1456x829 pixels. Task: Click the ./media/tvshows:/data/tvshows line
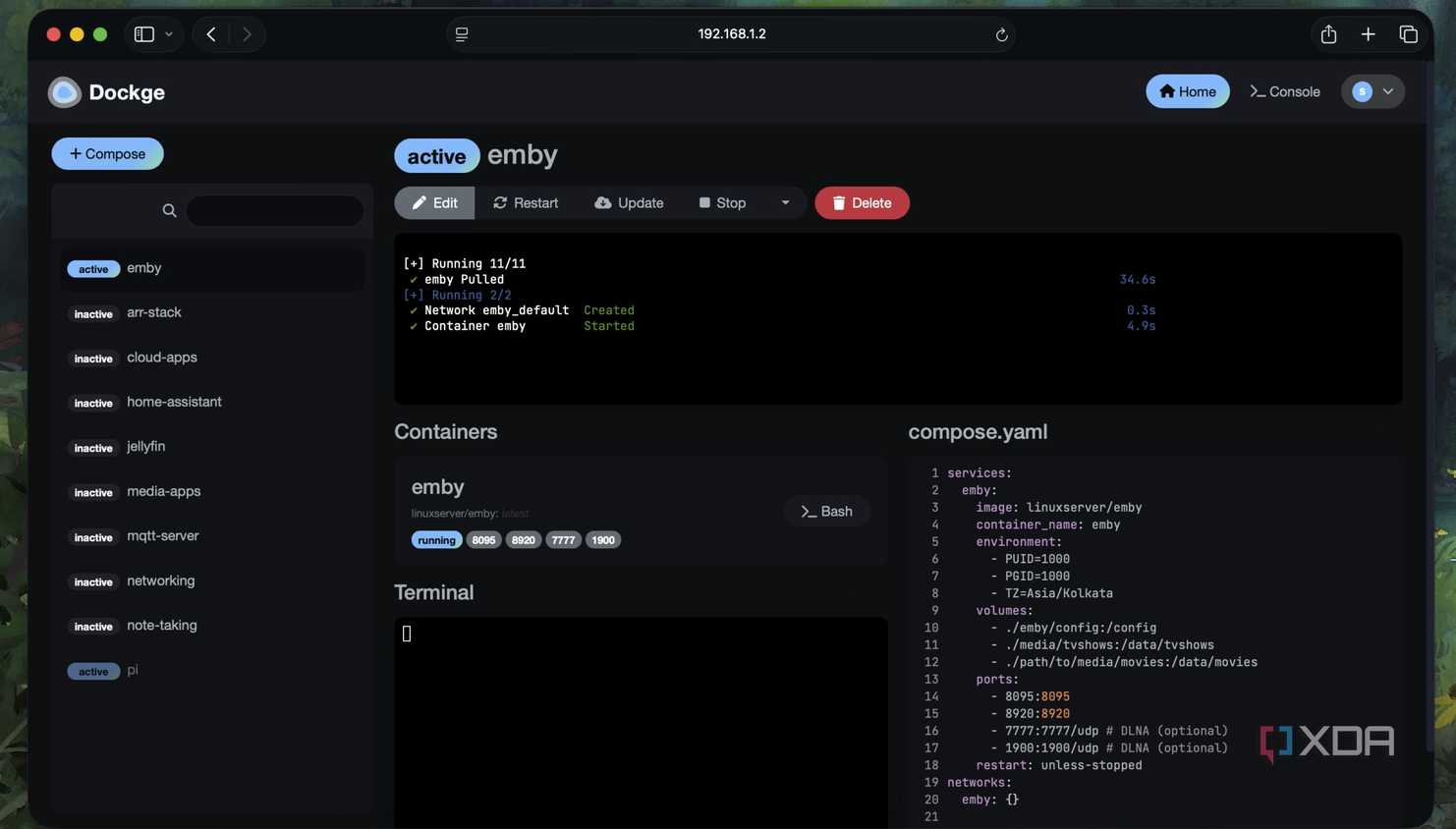coord(1101,645)
